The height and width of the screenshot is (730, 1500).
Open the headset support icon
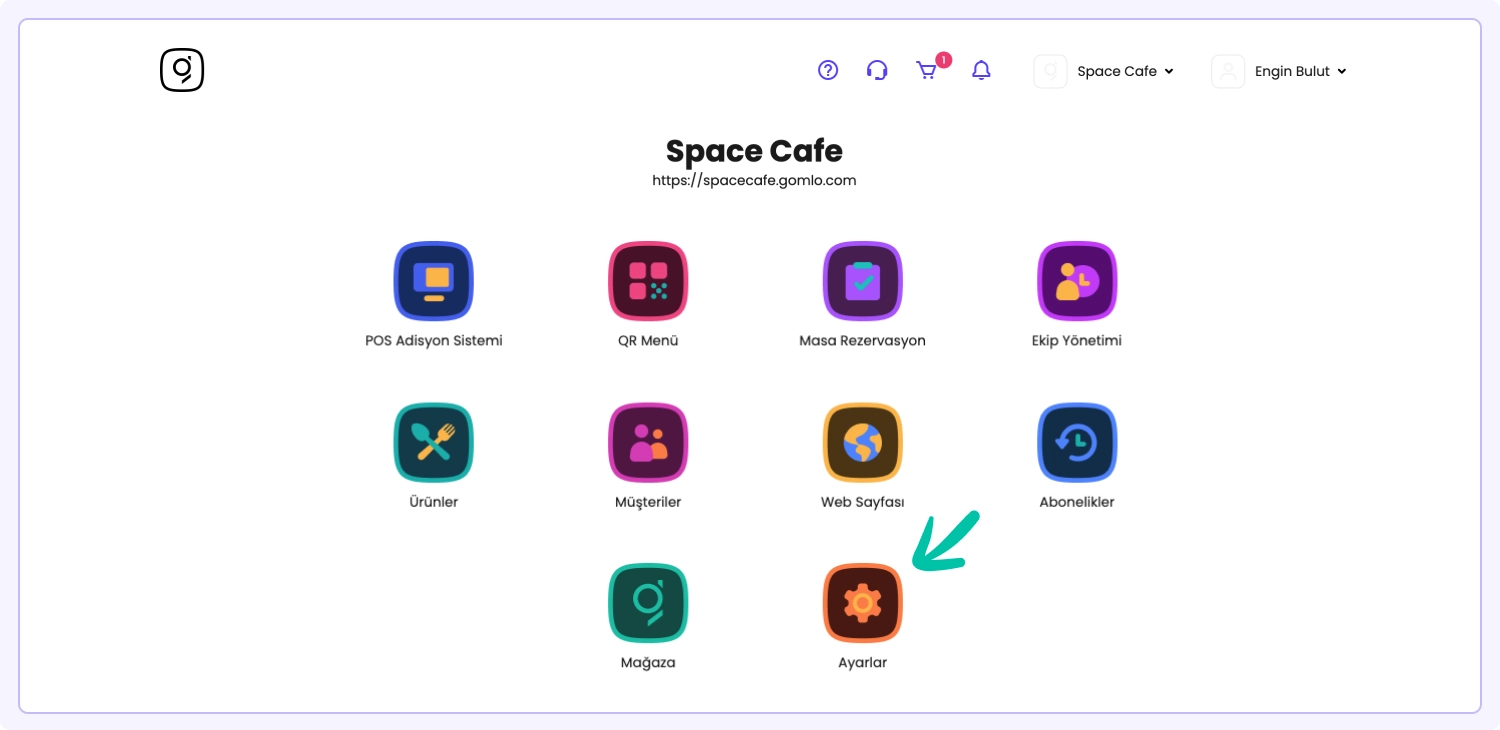[x=877, y=70]
